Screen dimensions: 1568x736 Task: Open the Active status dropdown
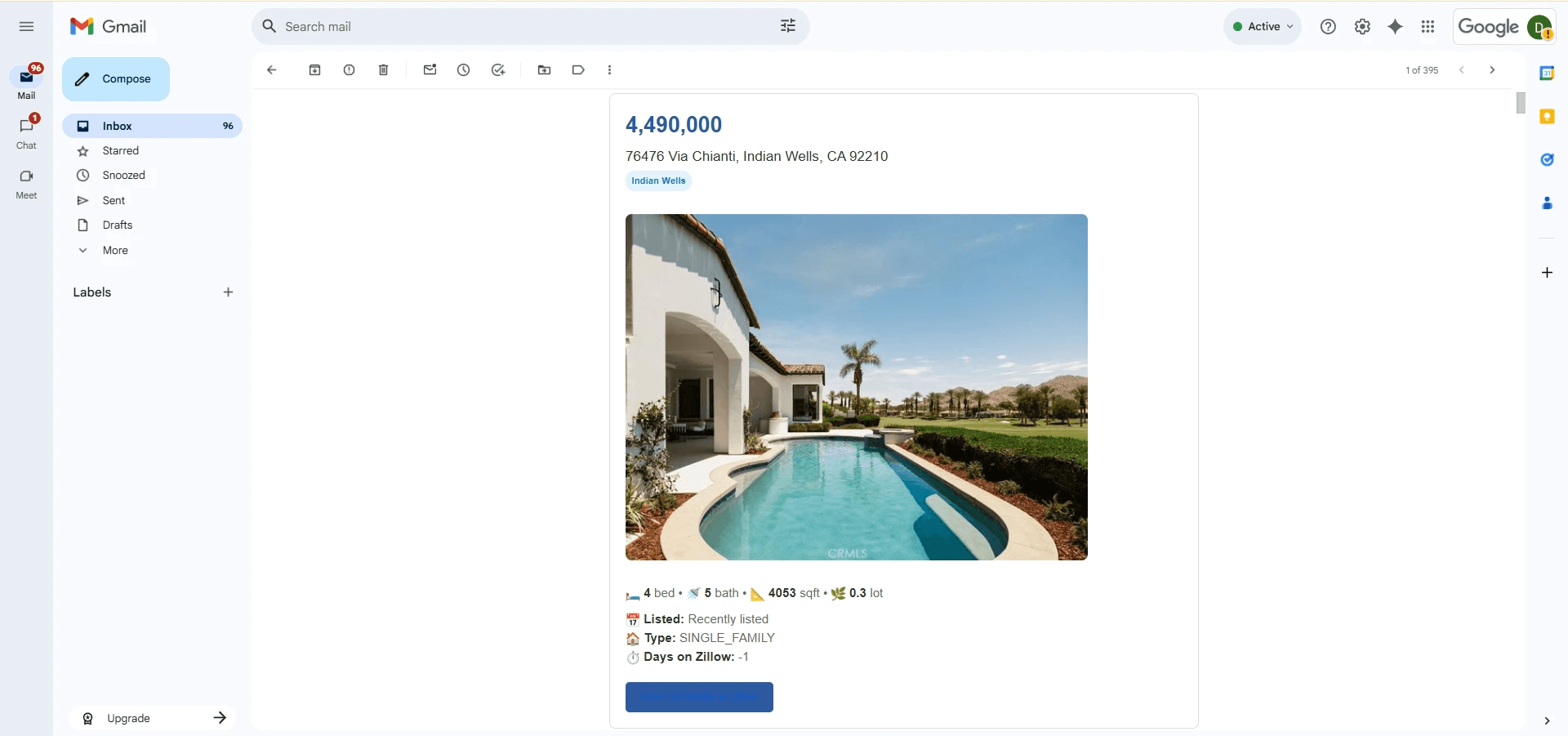[1263, 27]
